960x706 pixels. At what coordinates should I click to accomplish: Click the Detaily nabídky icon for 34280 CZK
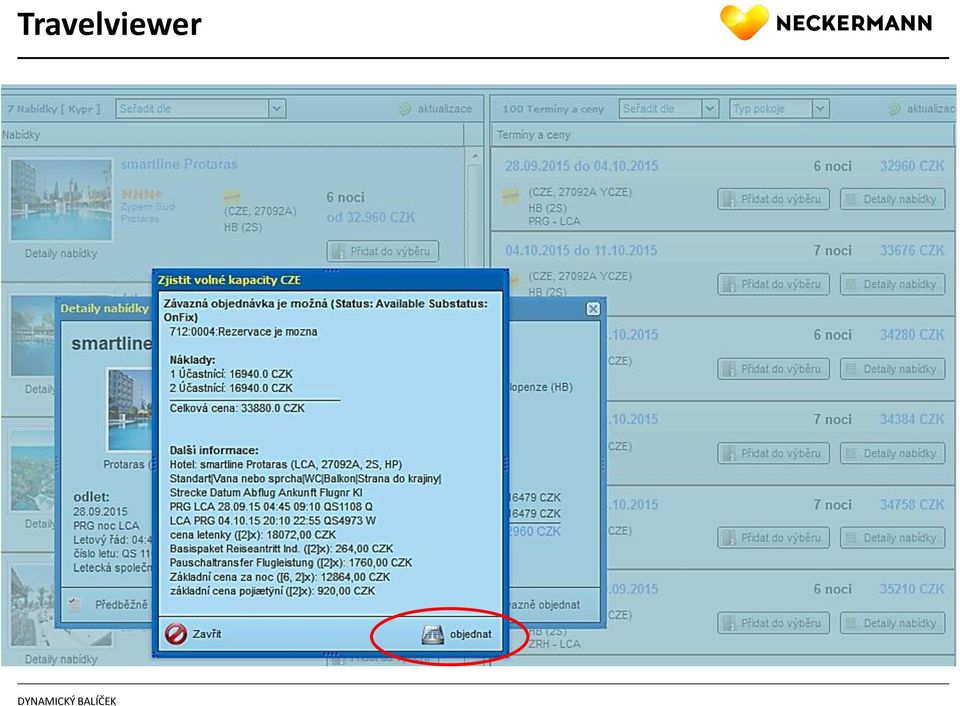850,369
